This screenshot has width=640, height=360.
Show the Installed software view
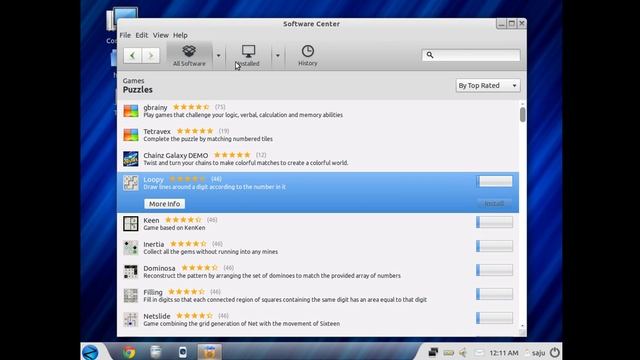point(247,56)
